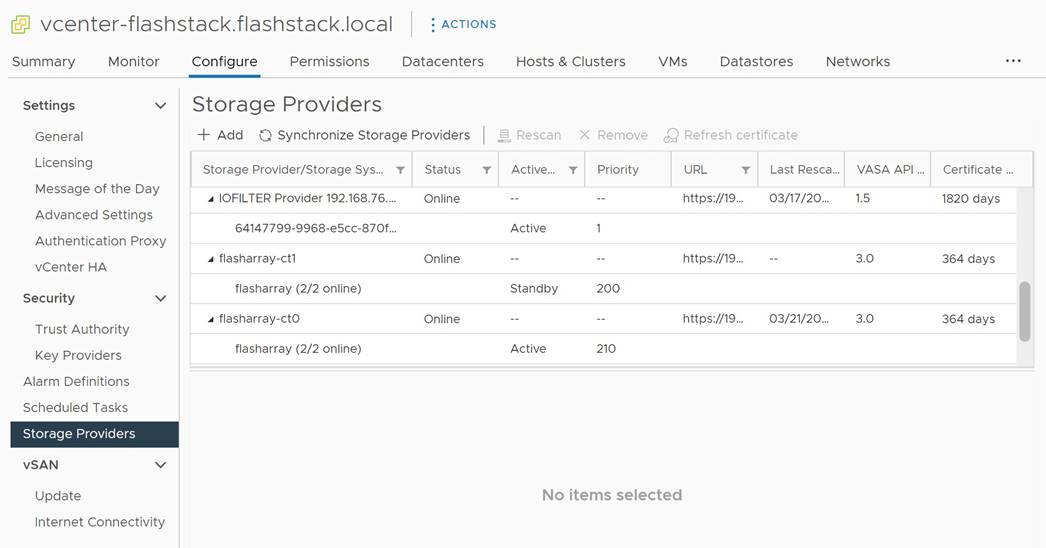Click Refresh certificate label
Viewport: 1046px width, 548px height.
(740, 135)
